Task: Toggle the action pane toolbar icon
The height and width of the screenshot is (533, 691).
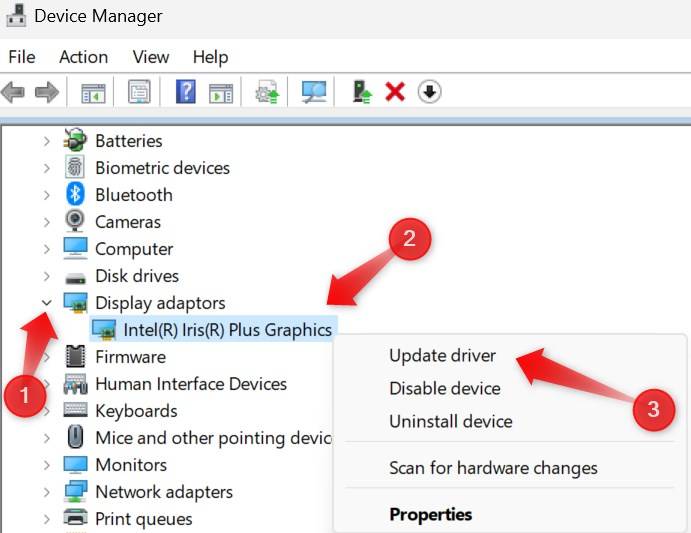Action: click(x=221, y=93)
